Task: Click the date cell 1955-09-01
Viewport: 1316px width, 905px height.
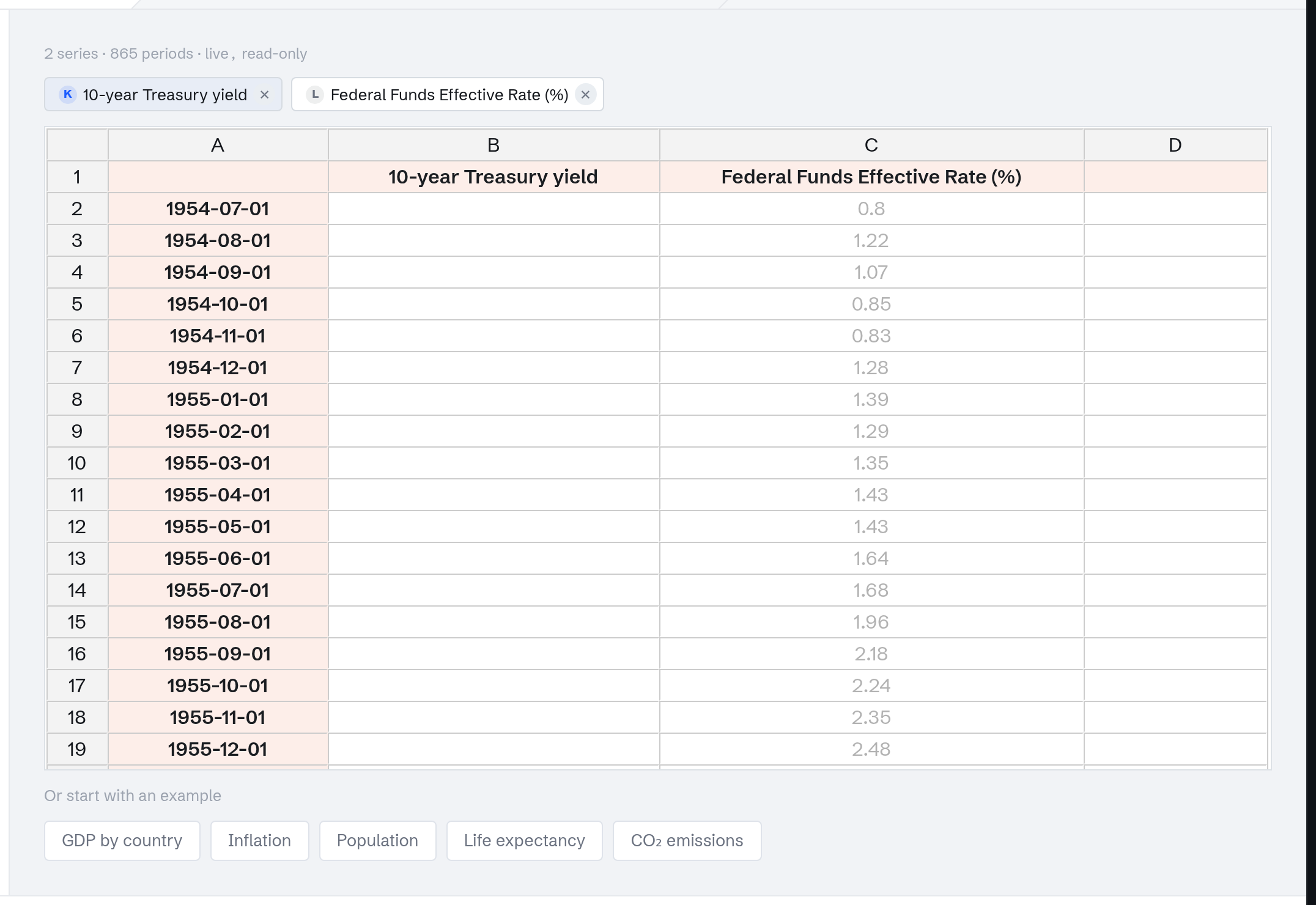Action: tap(218, 654)
